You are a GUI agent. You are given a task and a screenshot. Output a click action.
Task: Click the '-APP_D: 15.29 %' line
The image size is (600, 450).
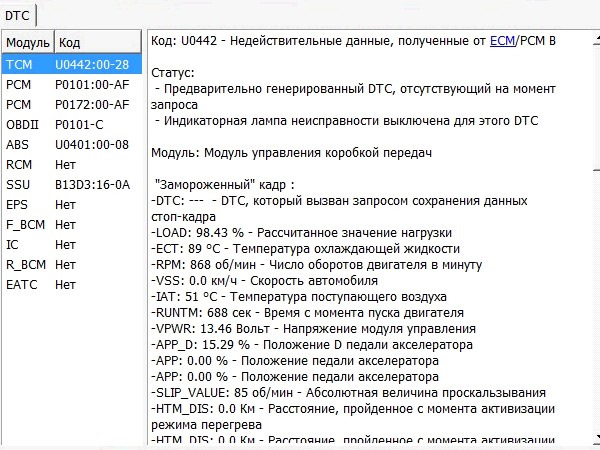pyautogui.click(x=312, y=345)
